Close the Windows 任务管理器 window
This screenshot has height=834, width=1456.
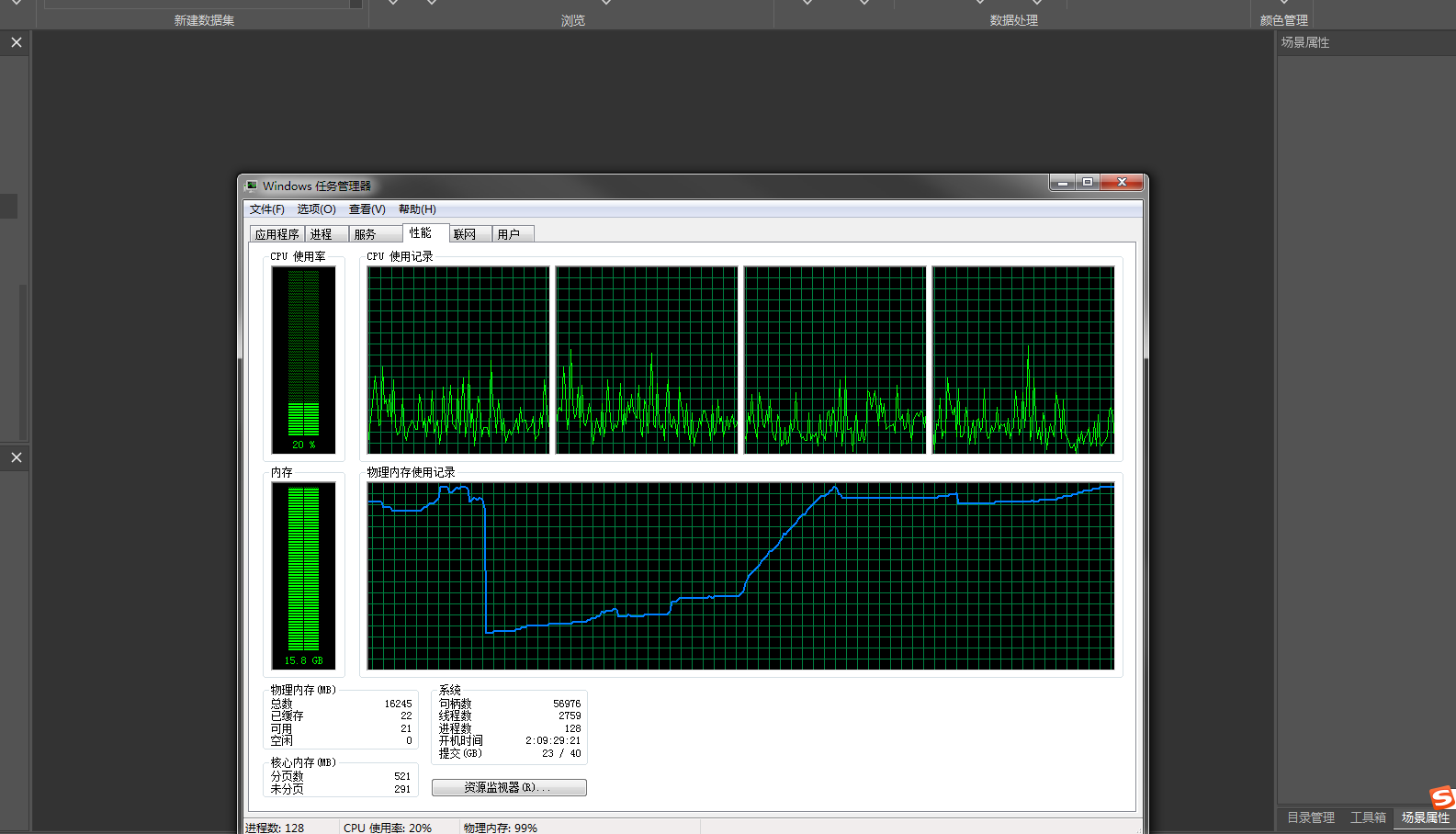click(1122, 183)
